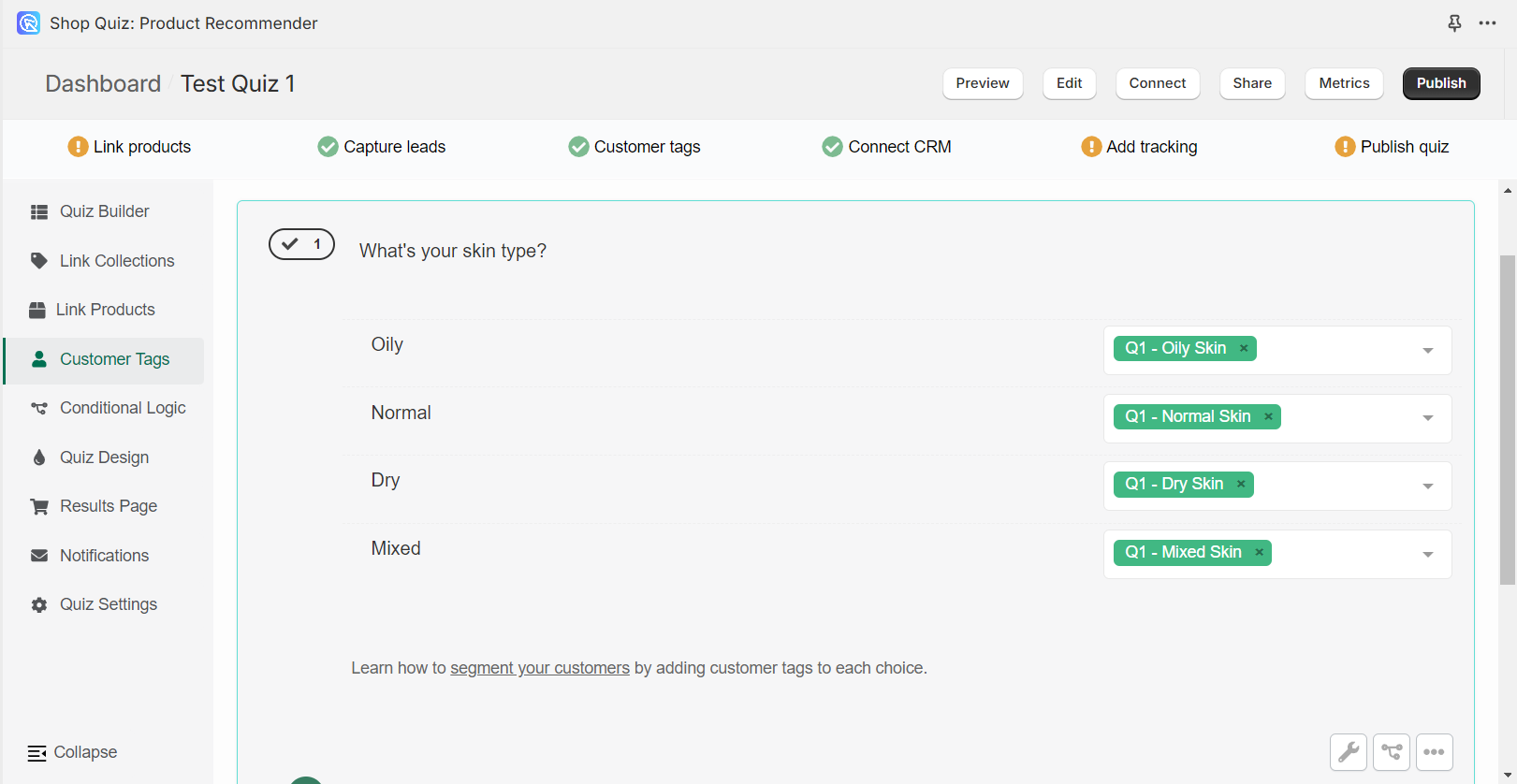Click the Share button
The height and width of the screenshot is (784, 1517).
pyautogui.click(x=1252, y=83)
